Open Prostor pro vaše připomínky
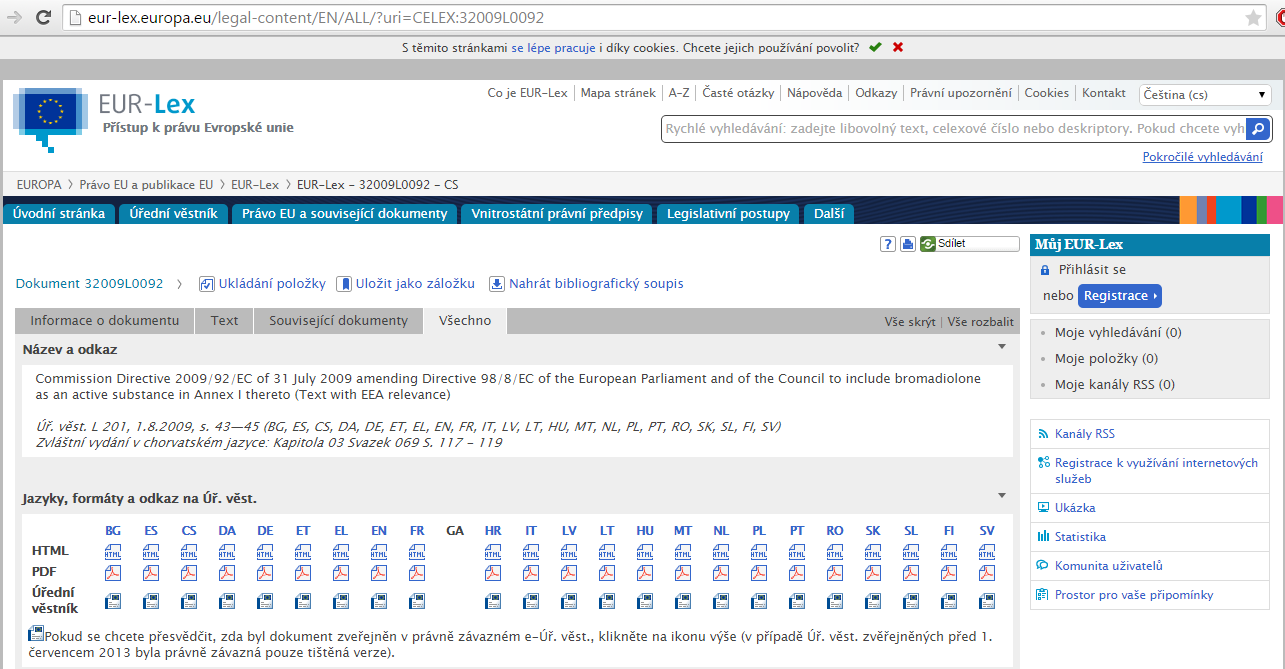 point(1134,595)
